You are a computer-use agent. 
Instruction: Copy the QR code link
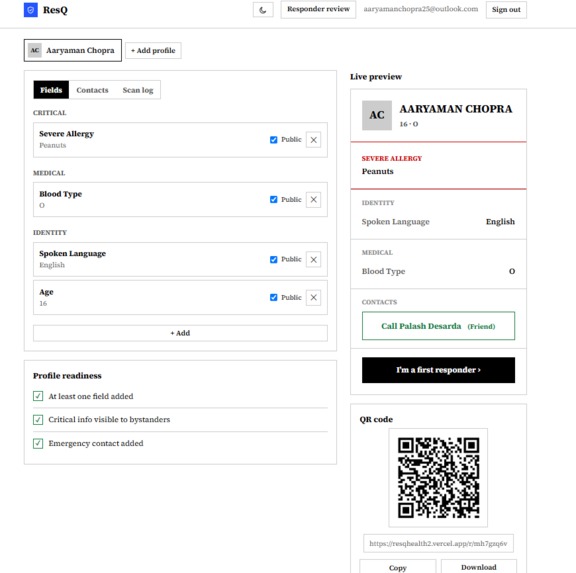[x=398, y=567]
